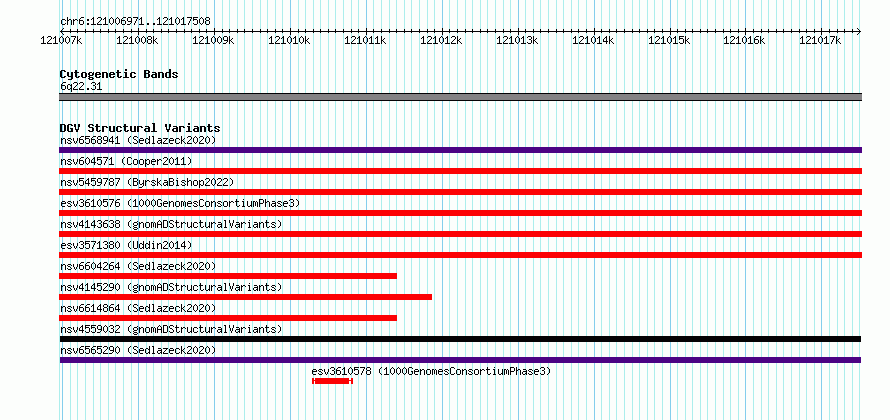Click the 121013k ruler tick label
The height and width of the screenshot is (420, 890).
[517, 40]
